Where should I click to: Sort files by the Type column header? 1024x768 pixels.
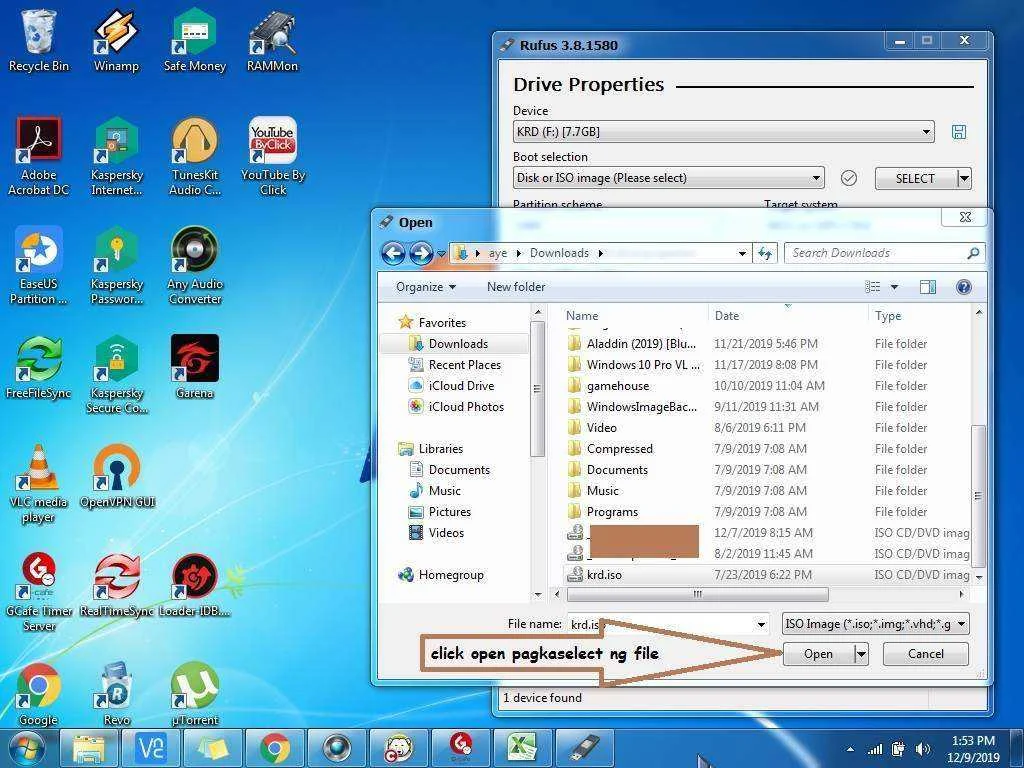(921, 315)
